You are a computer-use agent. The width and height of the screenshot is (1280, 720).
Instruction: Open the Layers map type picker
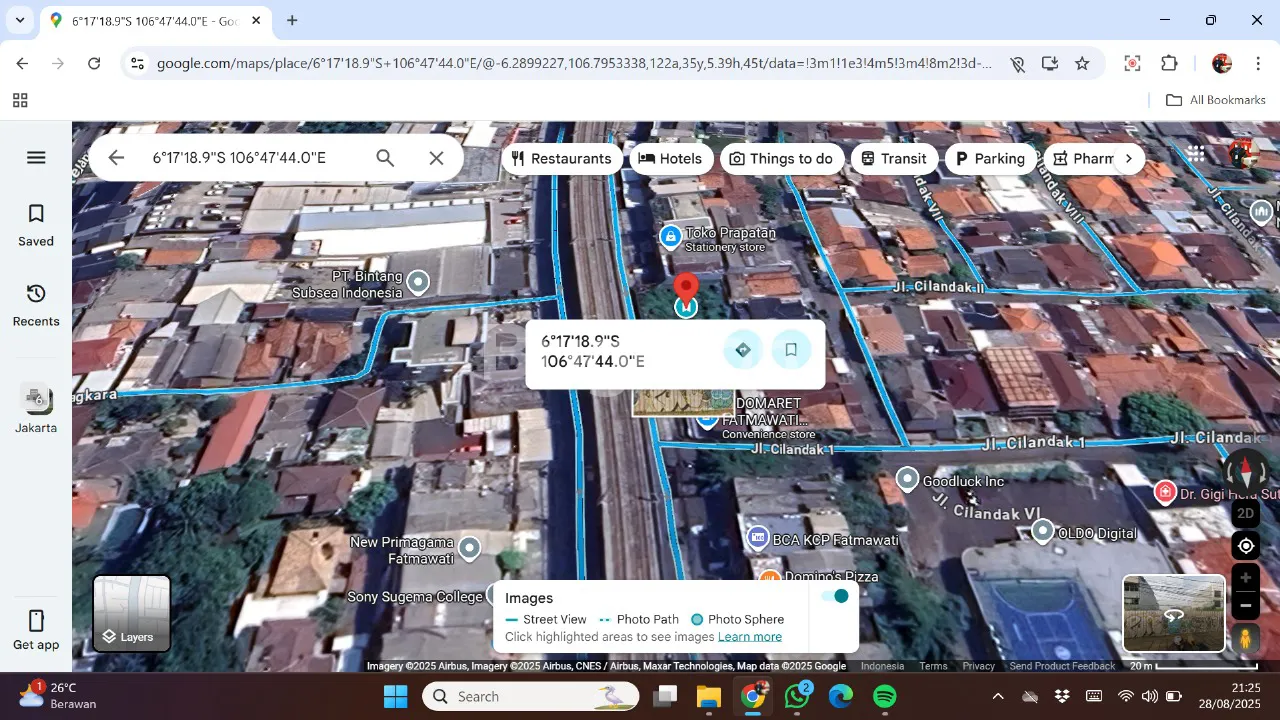[132, 613]
